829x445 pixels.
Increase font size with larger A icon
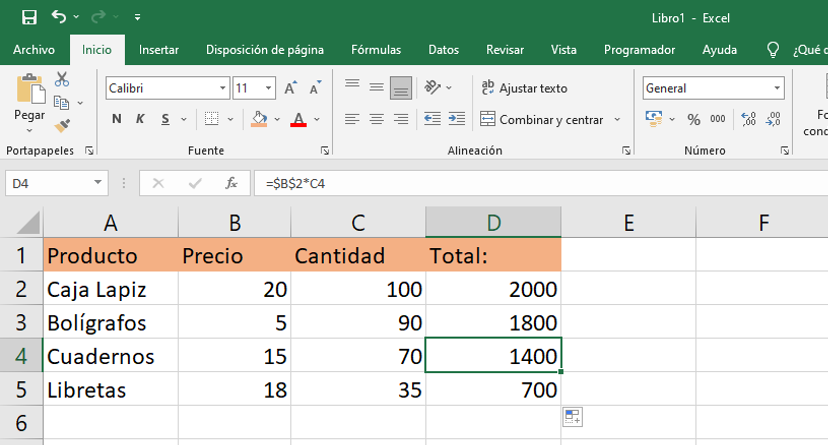[290, 88]
